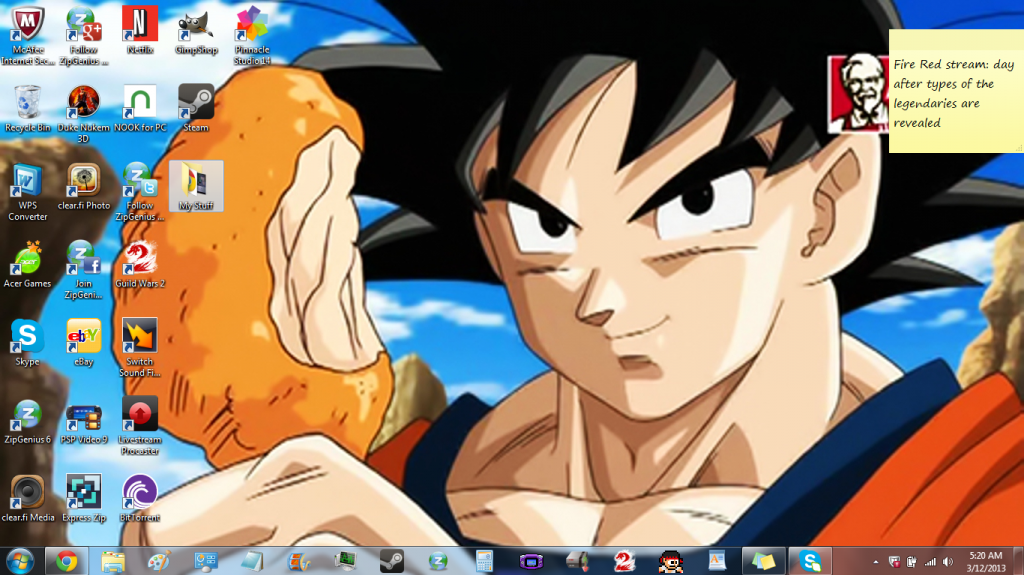
Task: Select the KFC Colonel Sanders picture
Action: (858, 94)
